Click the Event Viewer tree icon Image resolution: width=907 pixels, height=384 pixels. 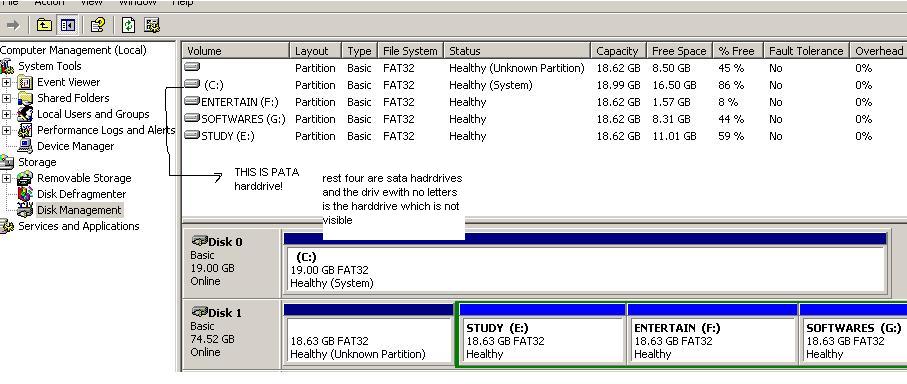coord(25,82)
